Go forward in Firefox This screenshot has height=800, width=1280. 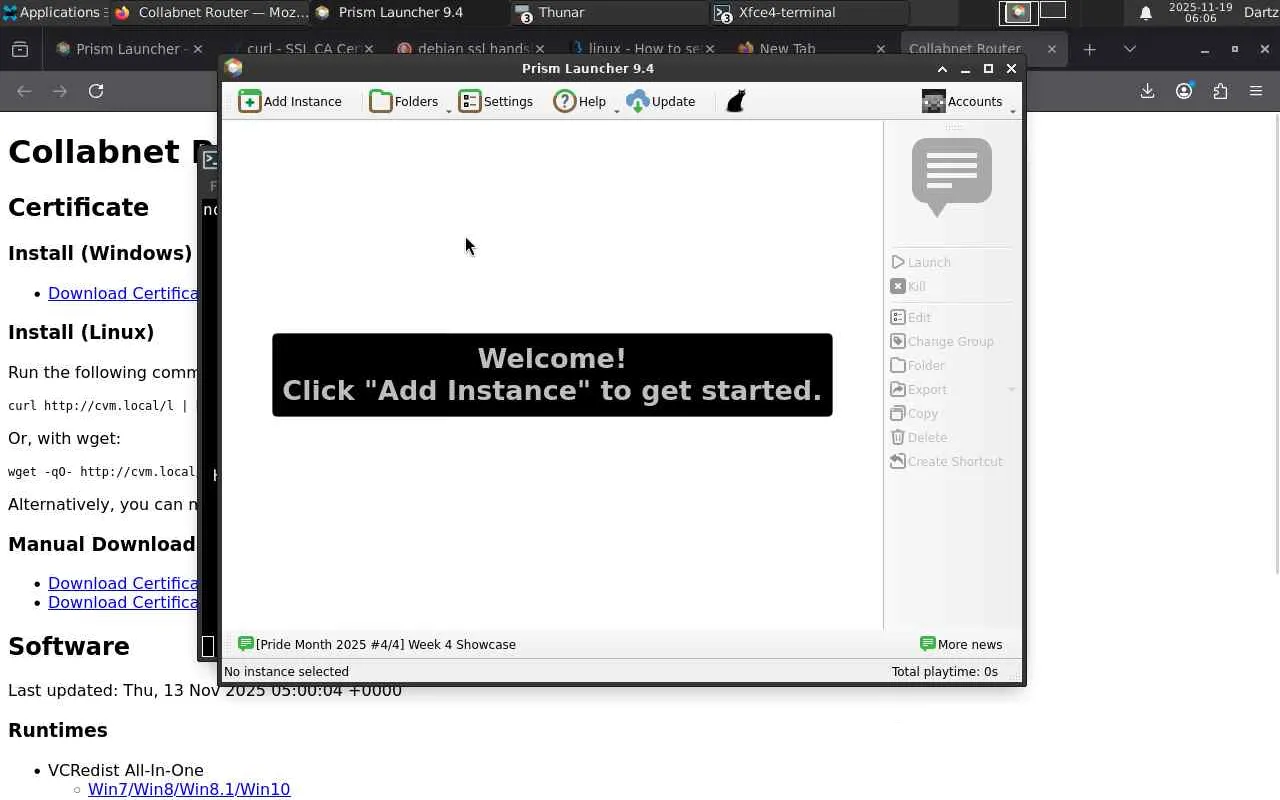click(x=60, y=91)
